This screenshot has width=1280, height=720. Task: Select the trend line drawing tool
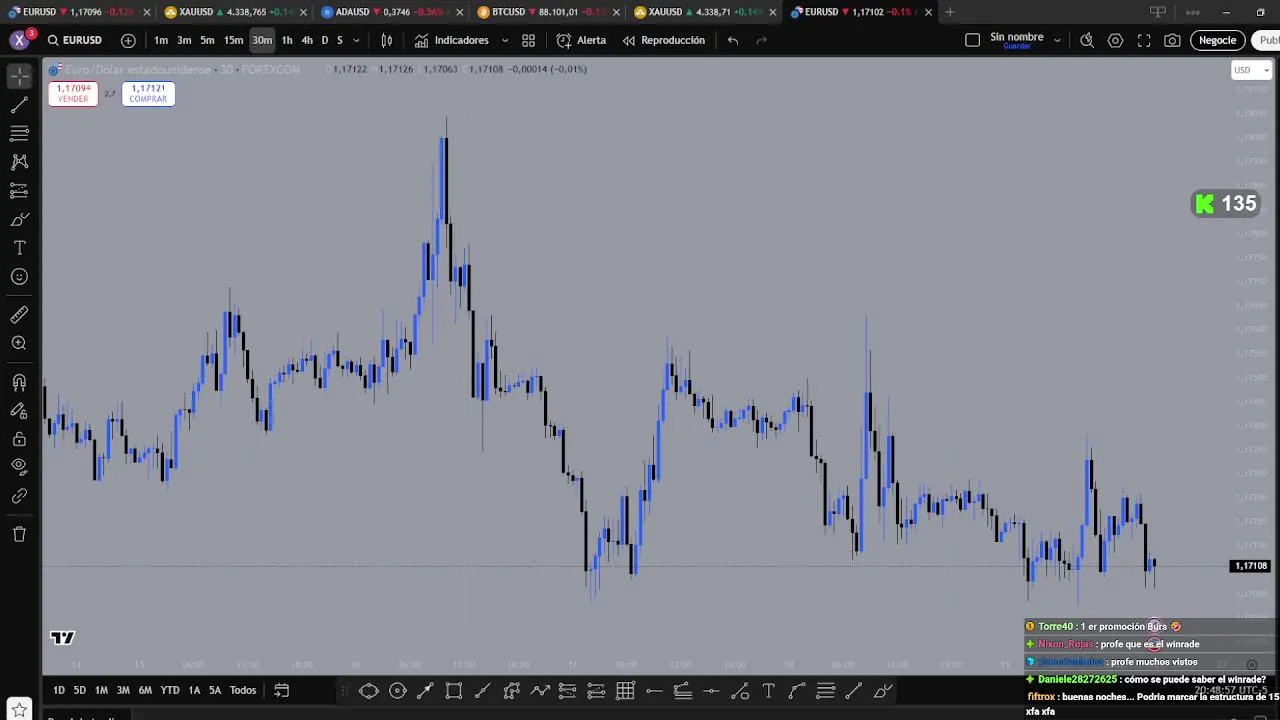click(x=19, y=105)
